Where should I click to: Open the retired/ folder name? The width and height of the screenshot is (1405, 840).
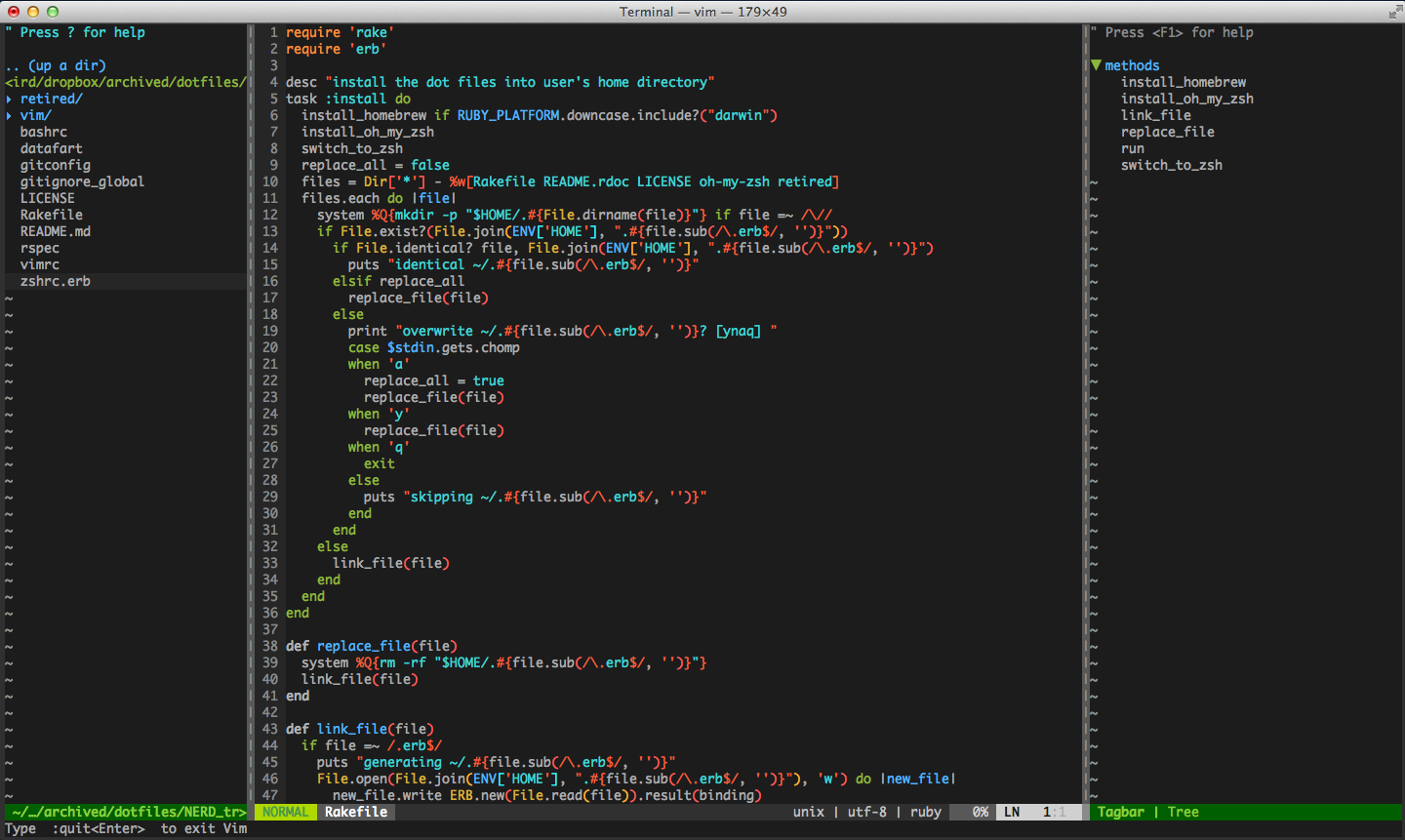52,99
